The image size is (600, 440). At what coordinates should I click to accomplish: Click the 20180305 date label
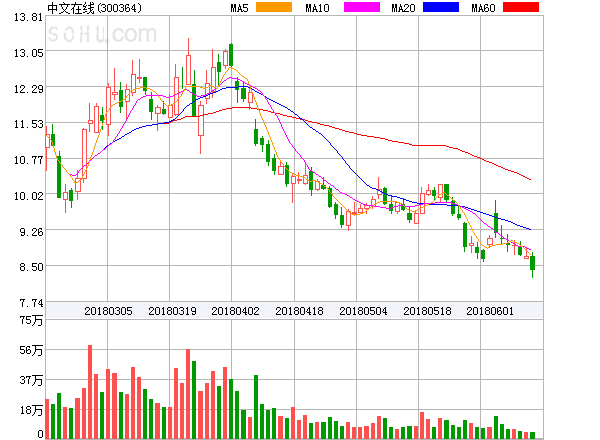point(108,311)
